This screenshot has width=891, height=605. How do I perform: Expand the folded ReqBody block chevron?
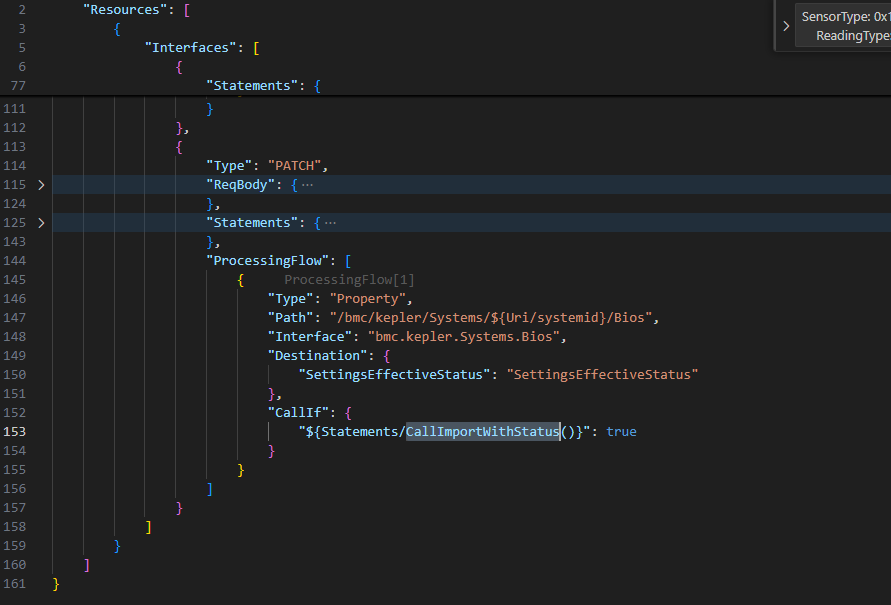pos(41,185)
